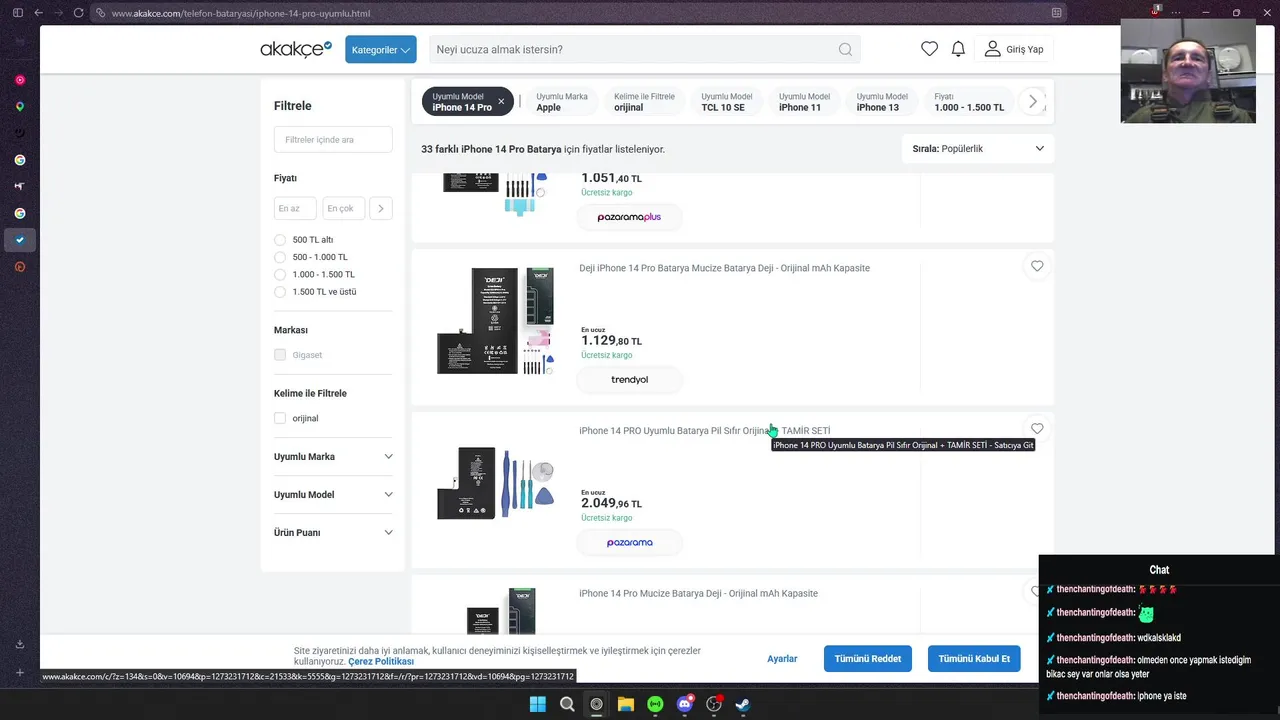Add the Deji iPhone 14 Pro Batarya to favorites
This screenshot has height=720, width=1280.
[1037, 266]
